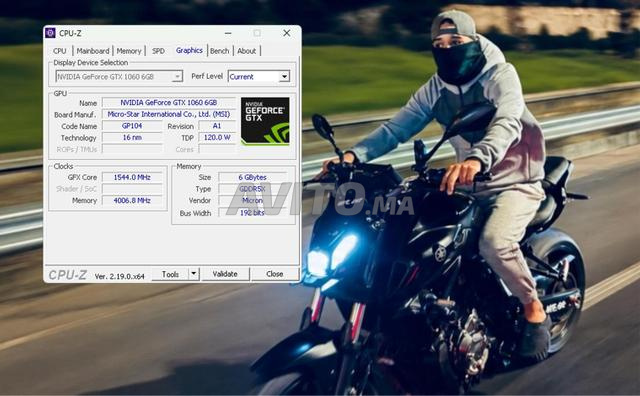The height and width of the screenshot is (396, 640).
Task: Click the Revision A1 value
Action: (x=217, y=126)
